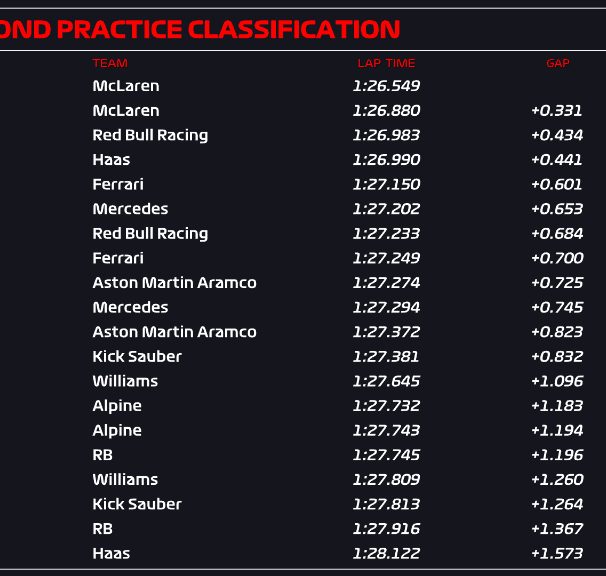Select the GAP column header
The height and width of the screenshot is (576, 606).
click(x=557, y=63)
